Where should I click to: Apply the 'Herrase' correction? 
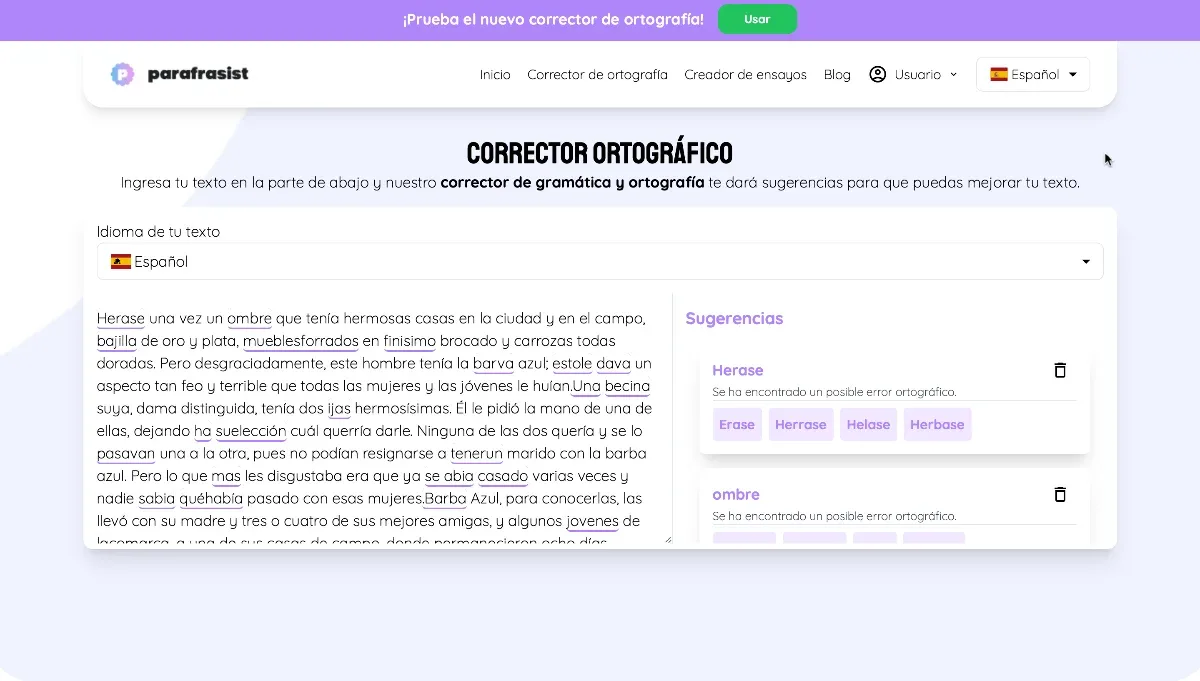tap(801, 424)
